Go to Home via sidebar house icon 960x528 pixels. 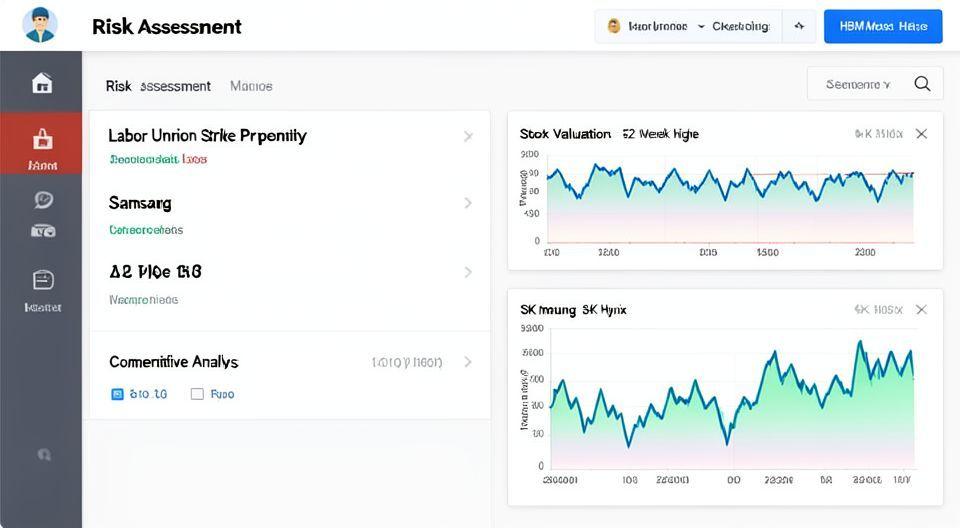coord(42,83)
